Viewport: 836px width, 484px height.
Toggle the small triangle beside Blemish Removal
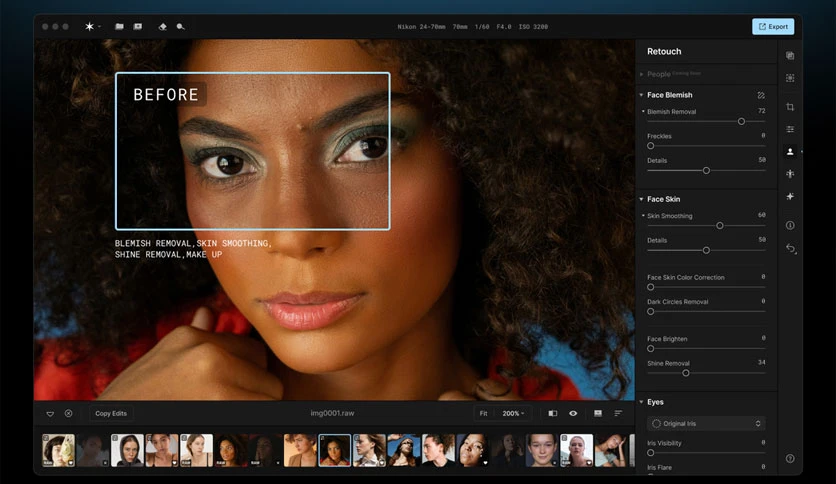point(643,111)
